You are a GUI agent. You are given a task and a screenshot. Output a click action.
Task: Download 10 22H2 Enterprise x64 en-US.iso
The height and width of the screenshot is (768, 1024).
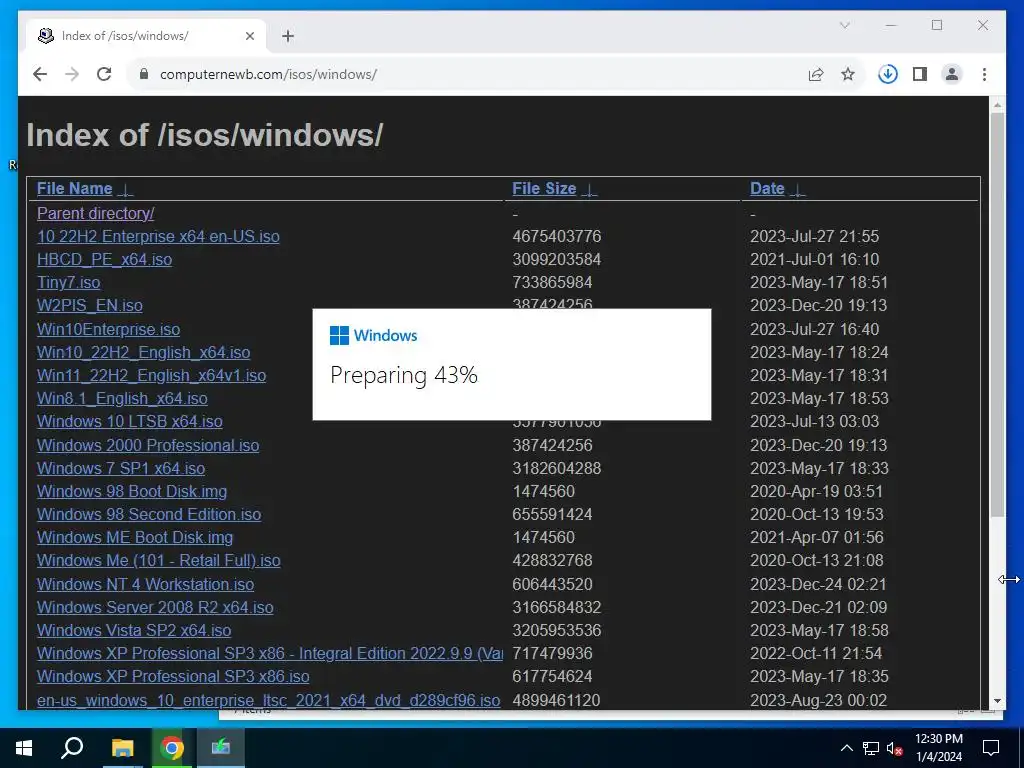coord(158,236)
